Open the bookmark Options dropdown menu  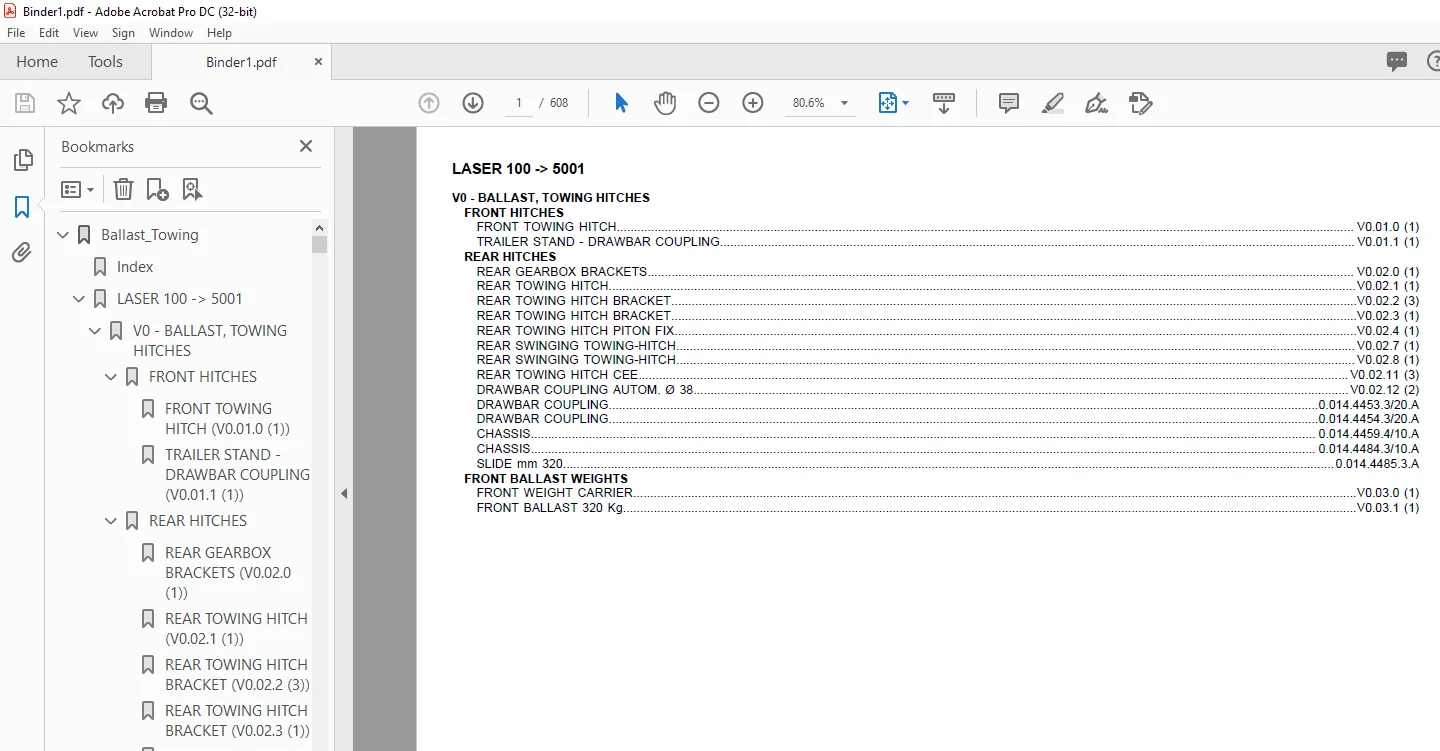coord(78,189)
